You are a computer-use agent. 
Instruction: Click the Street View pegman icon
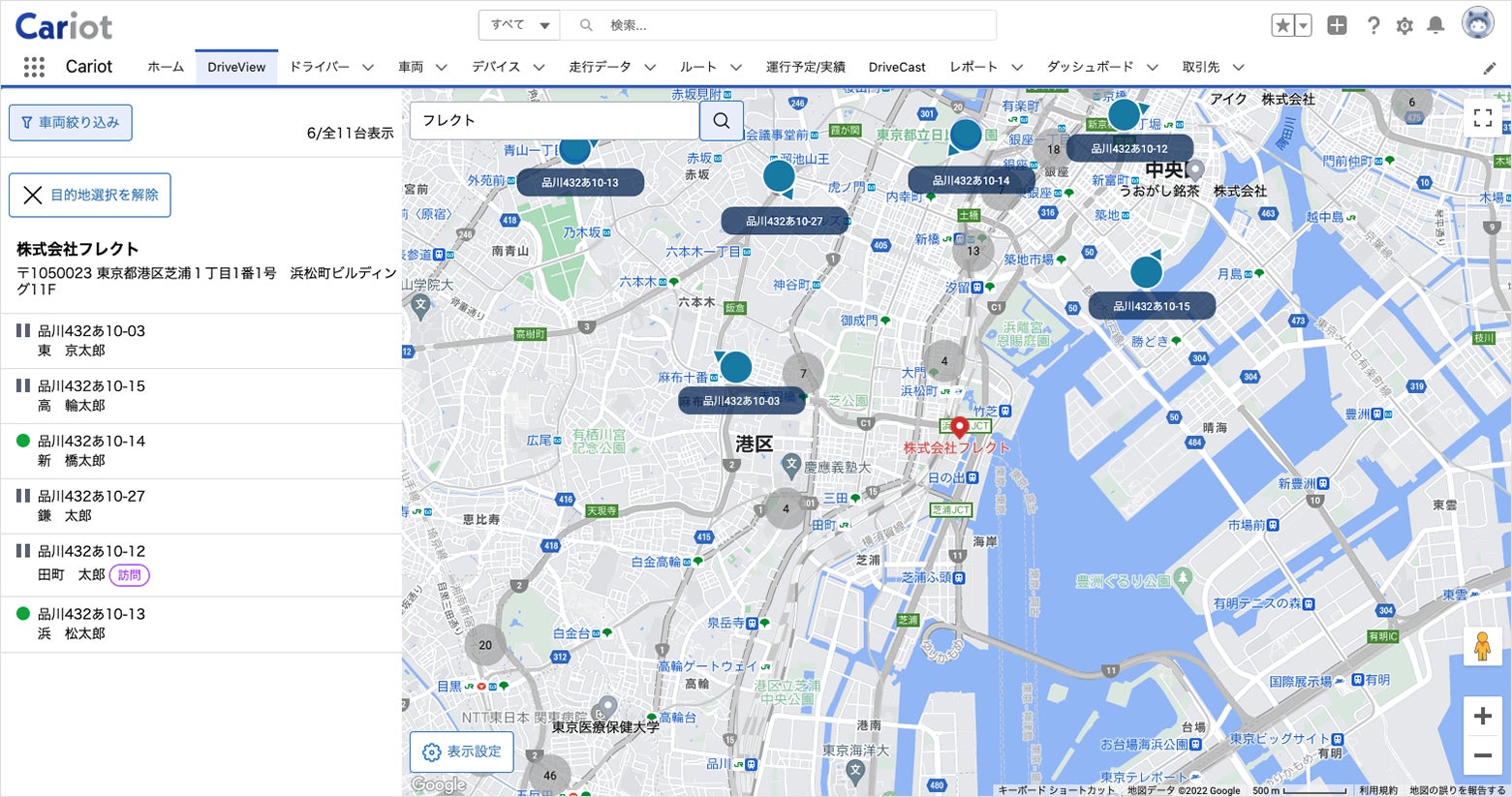pyautogui.click(x=1482, y=646)
